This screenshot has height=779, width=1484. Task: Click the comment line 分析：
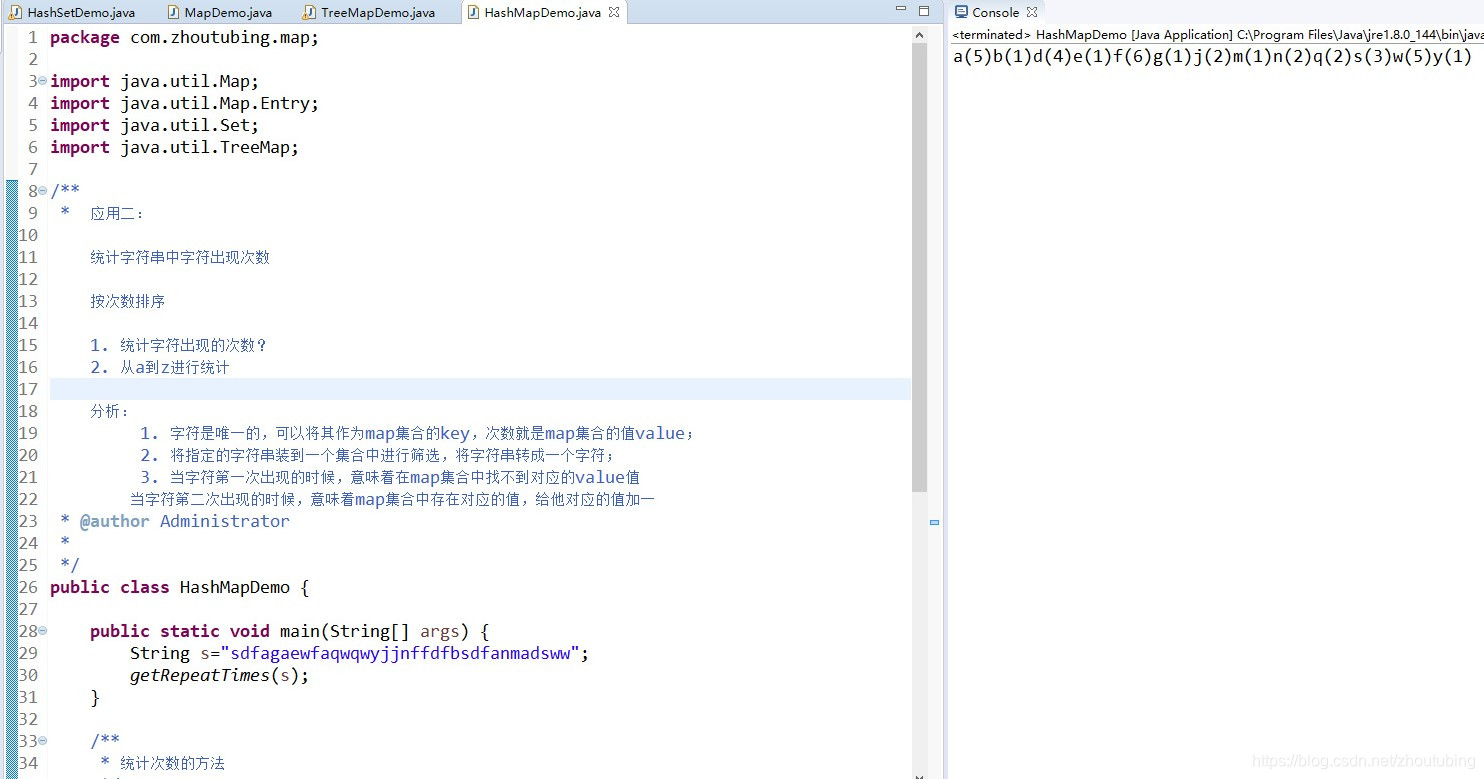[x=110, y=411]
